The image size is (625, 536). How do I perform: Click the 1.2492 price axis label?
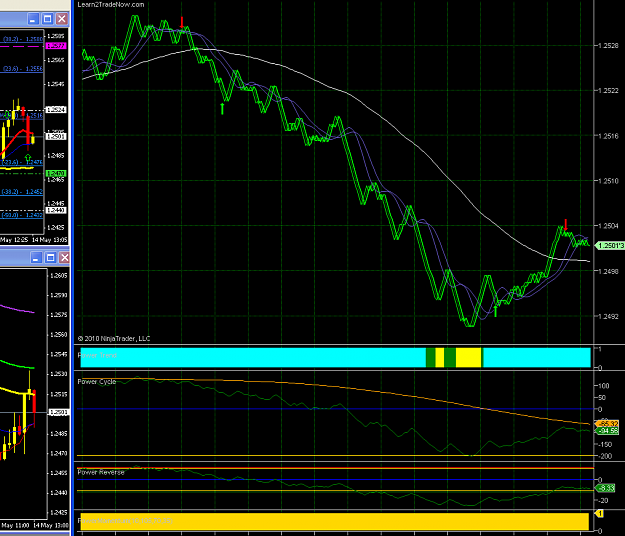click(x=609, y=317)
